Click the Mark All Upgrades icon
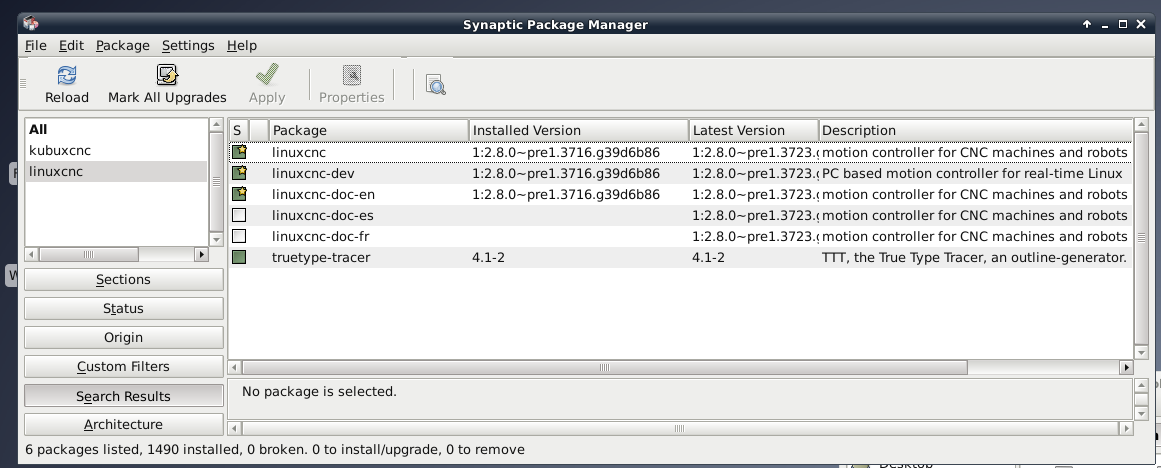The width and height of the screenshot is (1161, 468). (167, 75)
